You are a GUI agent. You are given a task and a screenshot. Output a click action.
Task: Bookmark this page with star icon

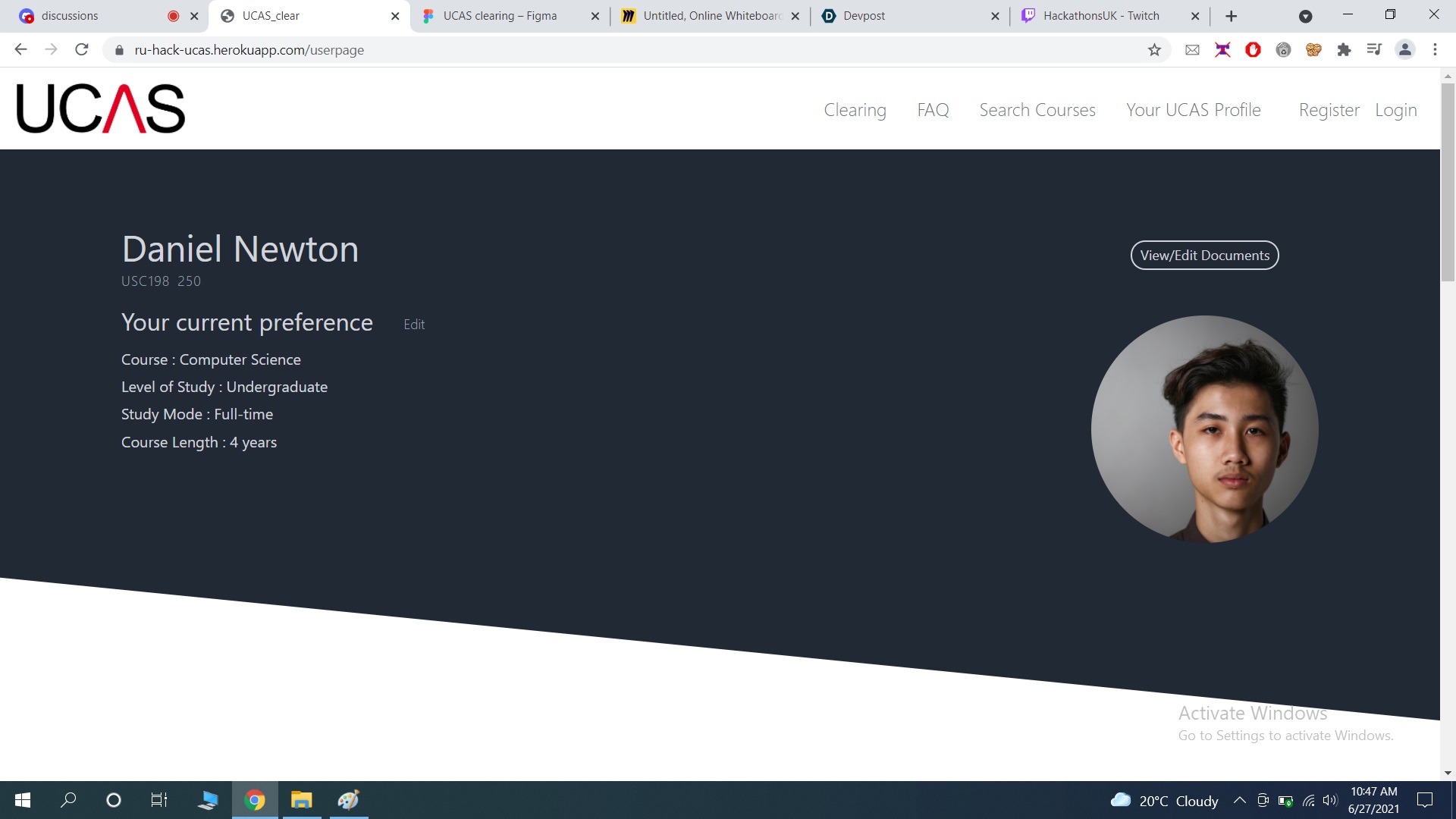(1154, 50)
